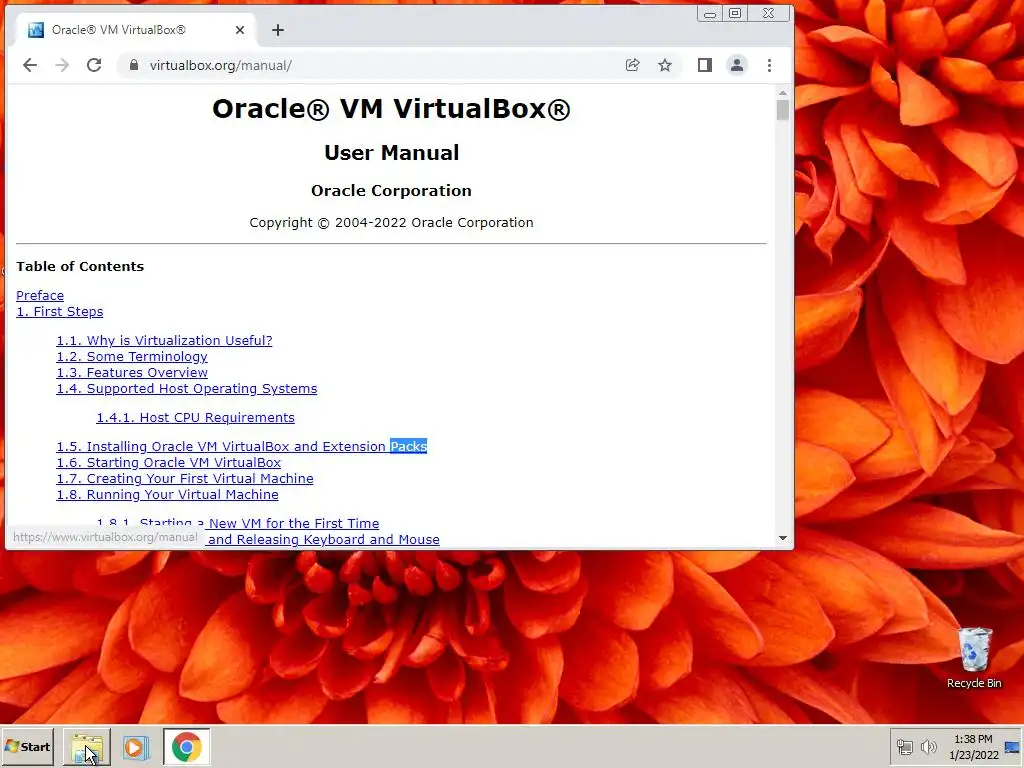
Task: Click the taskbar clock showing 1:38 PM
Action: pos(973,747)
